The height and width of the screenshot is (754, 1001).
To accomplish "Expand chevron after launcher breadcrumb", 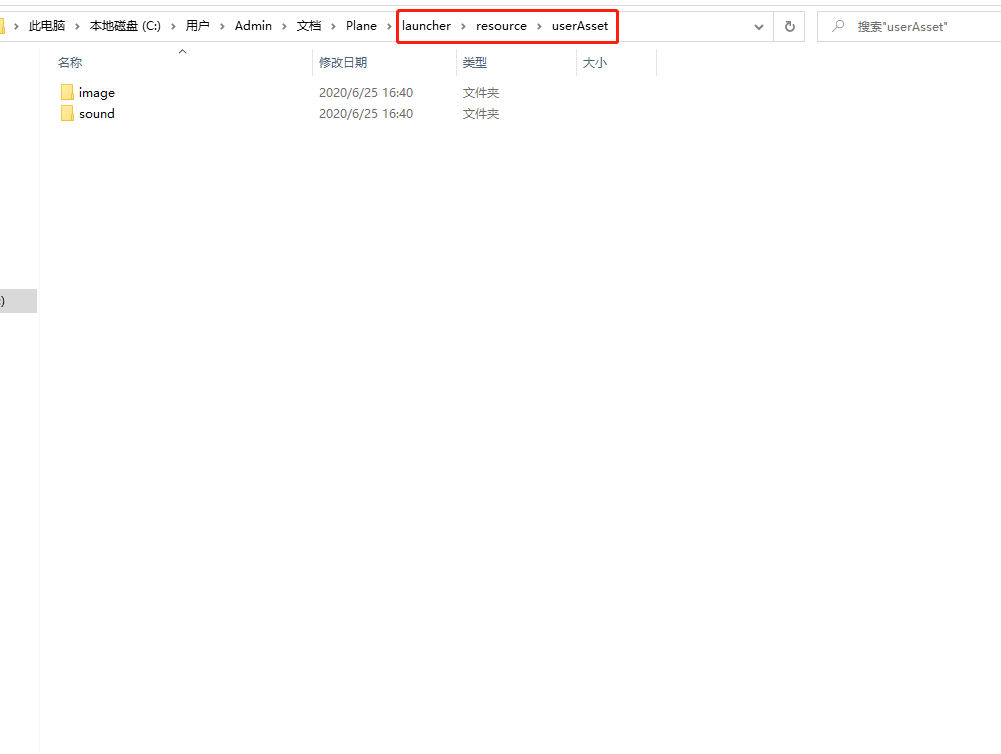I will 463,26.
